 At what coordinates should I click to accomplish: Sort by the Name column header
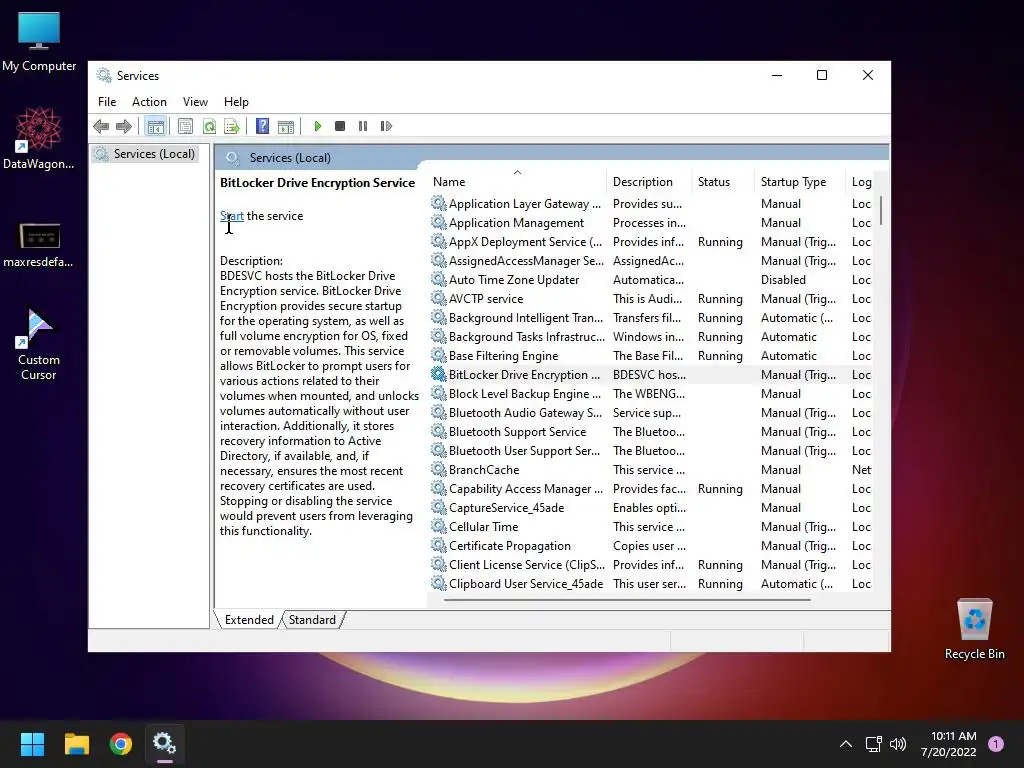[517, 182]
